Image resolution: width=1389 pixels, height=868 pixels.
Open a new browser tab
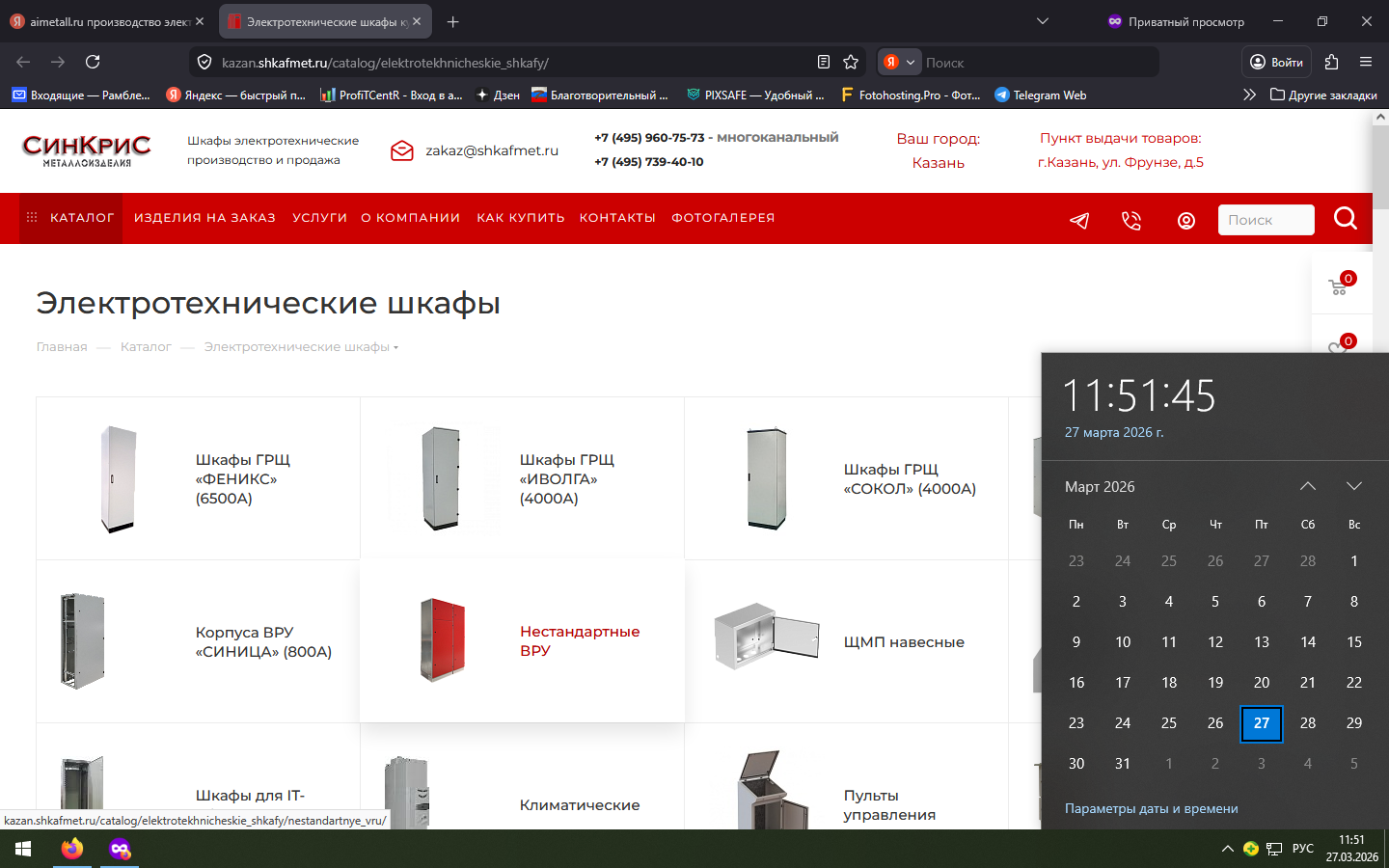[x=453, y=21]
